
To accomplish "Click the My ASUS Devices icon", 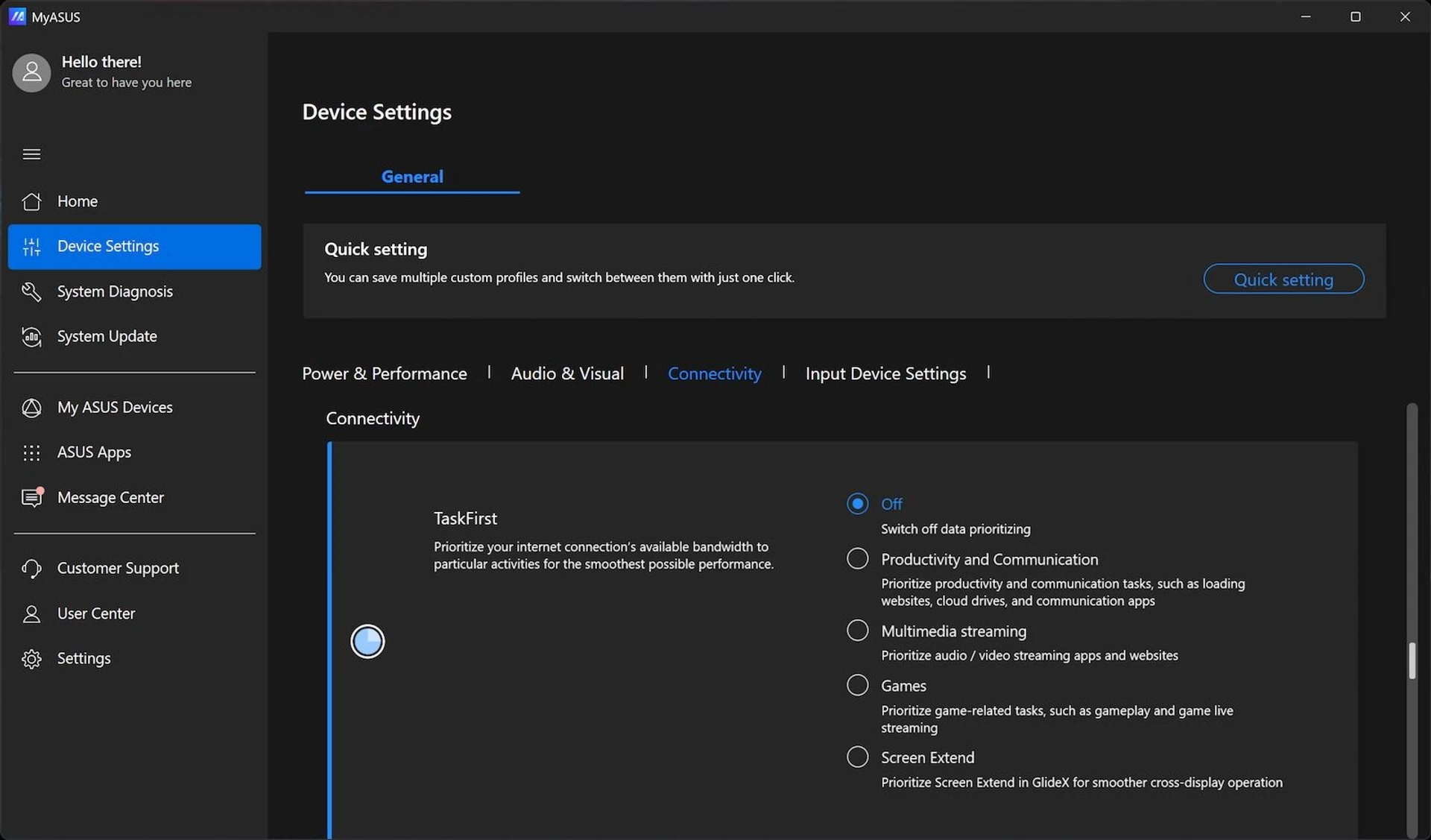I will coord(31,408).
